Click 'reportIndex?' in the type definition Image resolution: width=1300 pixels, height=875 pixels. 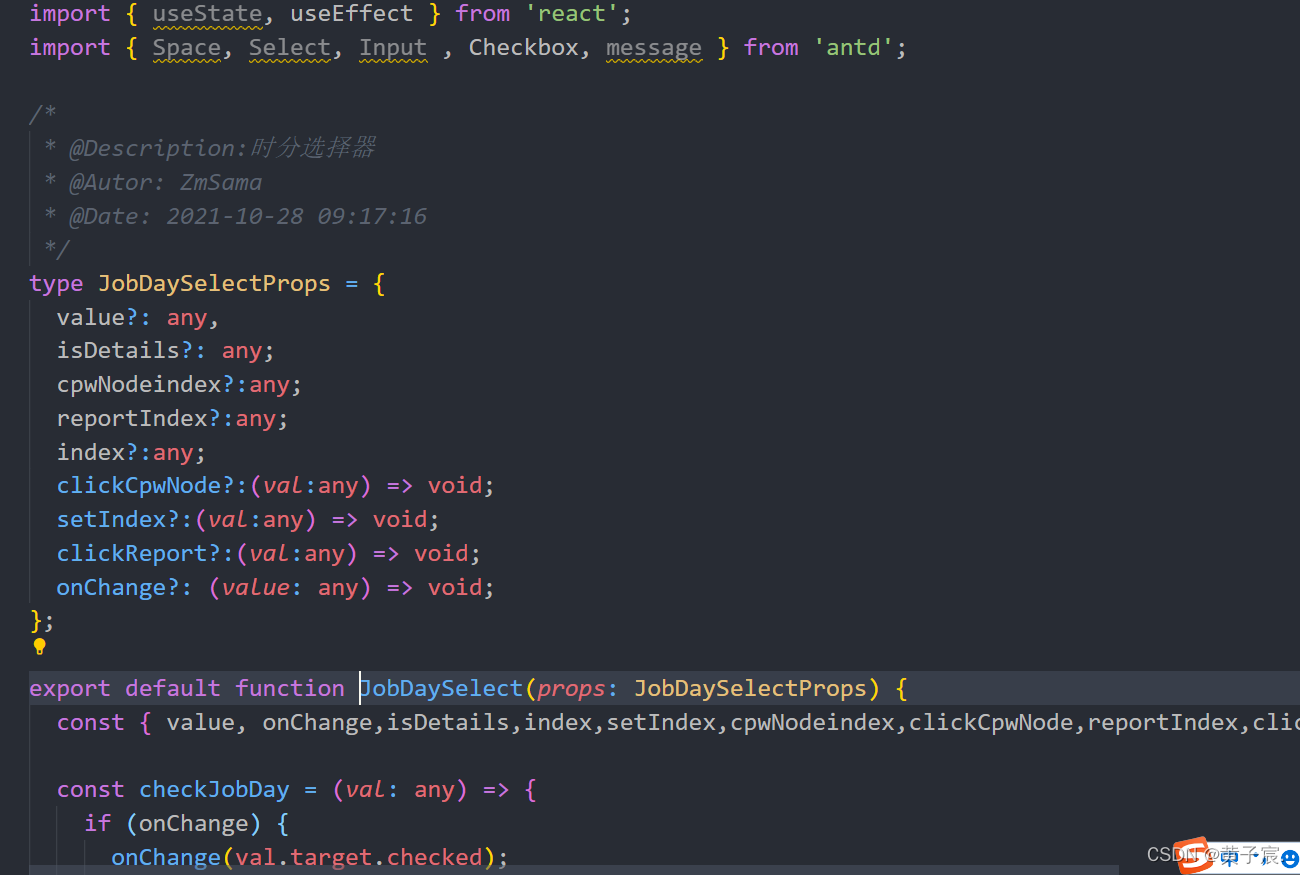click(138, 419)
